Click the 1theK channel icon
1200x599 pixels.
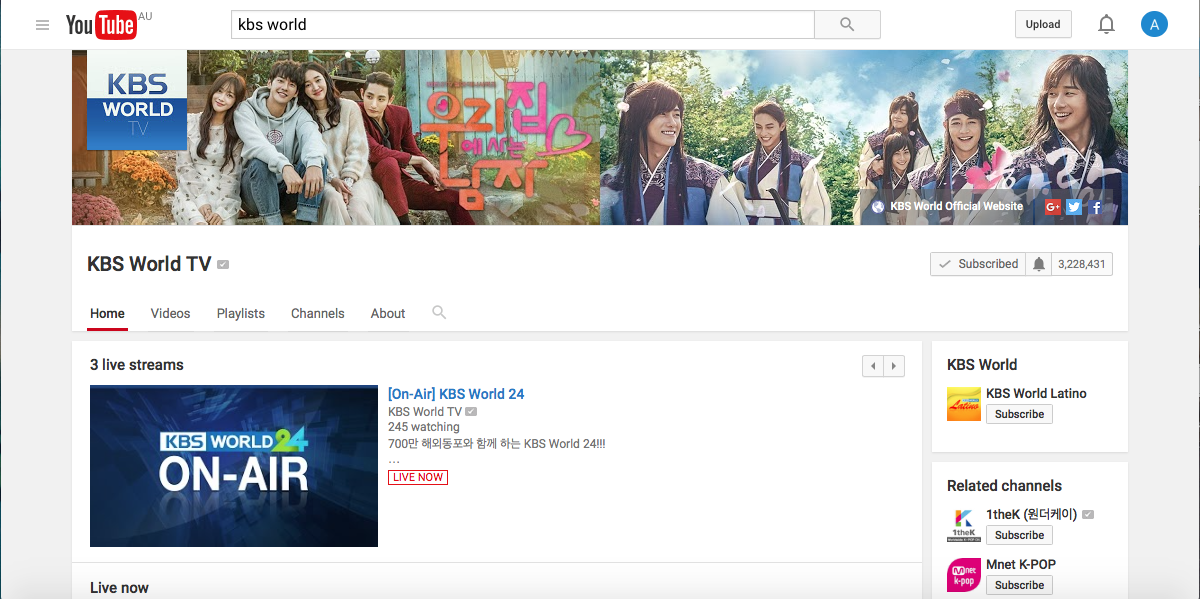click(x=964, y=525)
